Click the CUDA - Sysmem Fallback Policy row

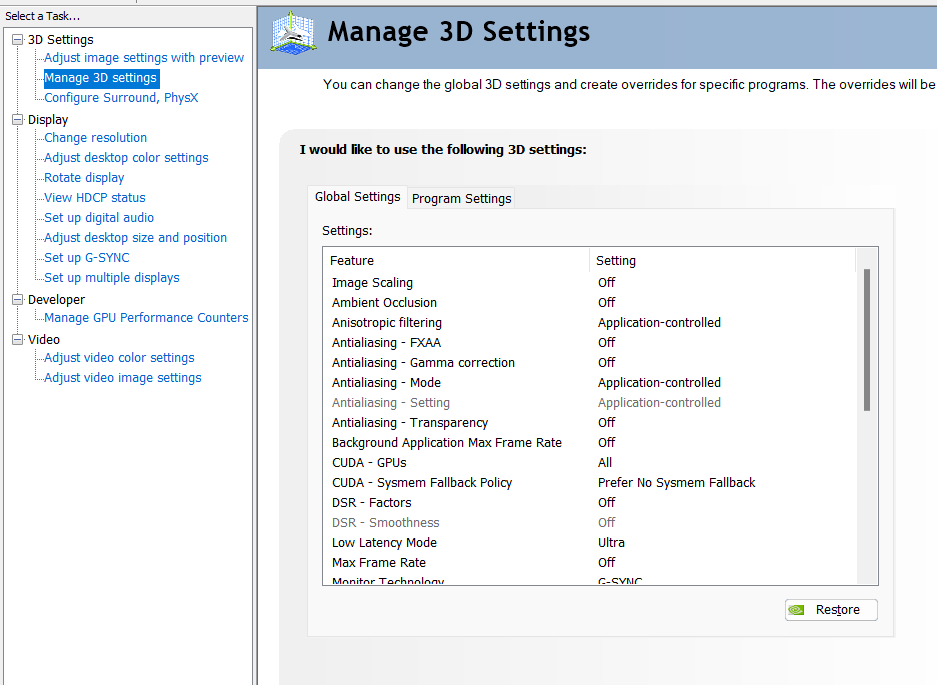421,483
